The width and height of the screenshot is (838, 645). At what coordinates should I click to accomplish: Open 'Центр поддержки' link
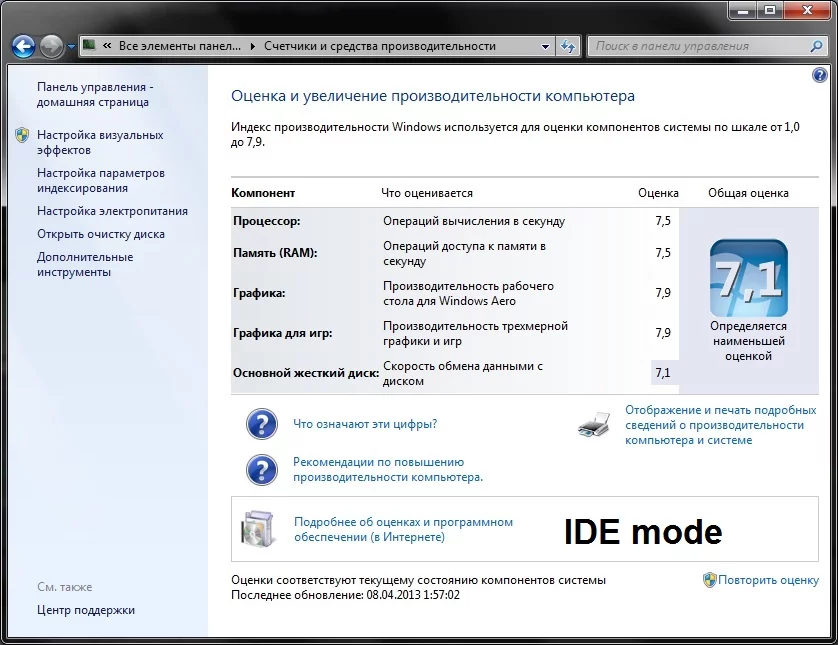click(86, 610)
